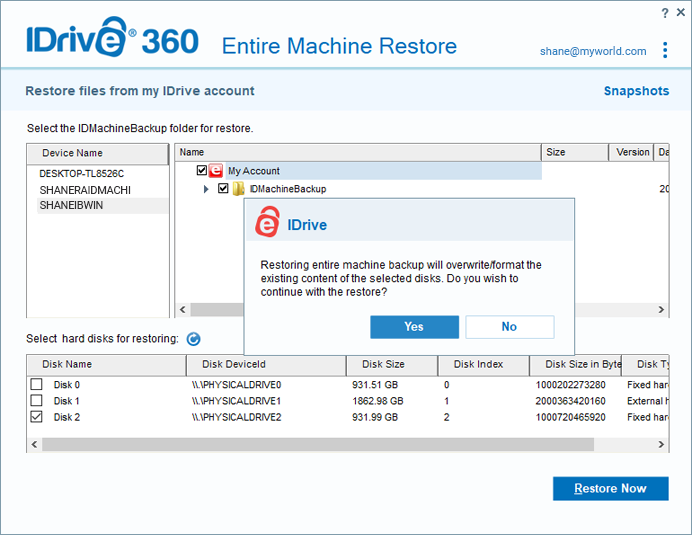Uncheck the Disk 2 checkbox

pyautogui.click(x=37, y=417)
